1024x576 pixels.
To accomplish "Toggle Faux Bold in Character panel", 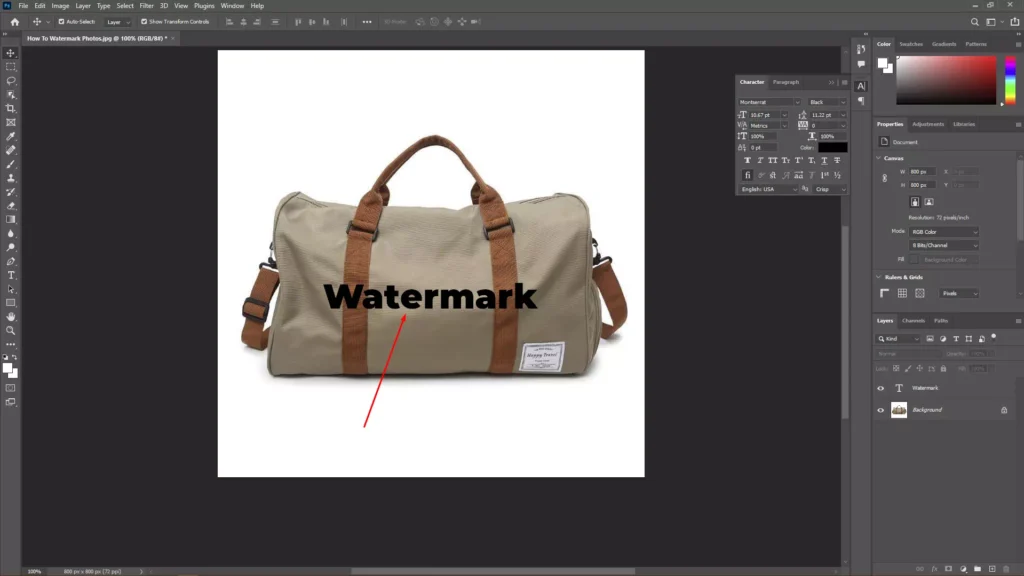I will pyautogui.click(x=747, y=161).
